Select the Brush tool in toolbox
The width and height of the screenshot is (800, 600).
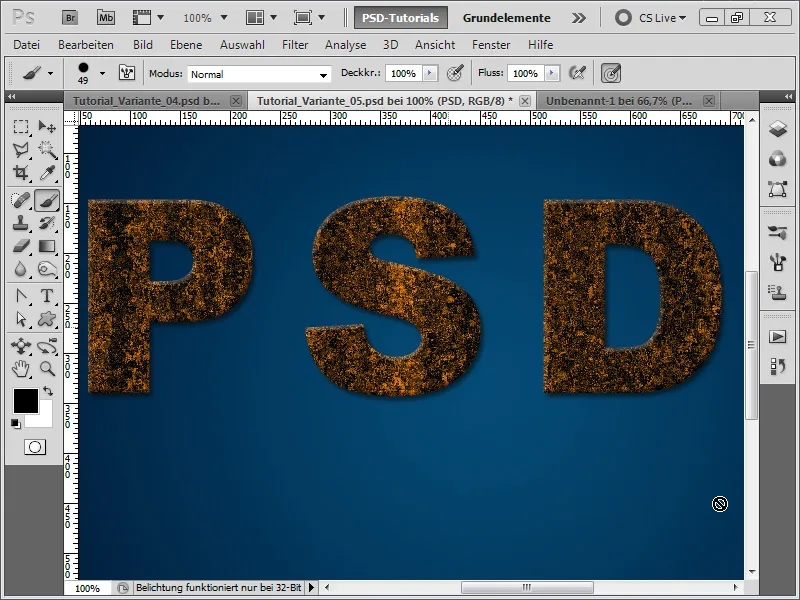point(47,200)
